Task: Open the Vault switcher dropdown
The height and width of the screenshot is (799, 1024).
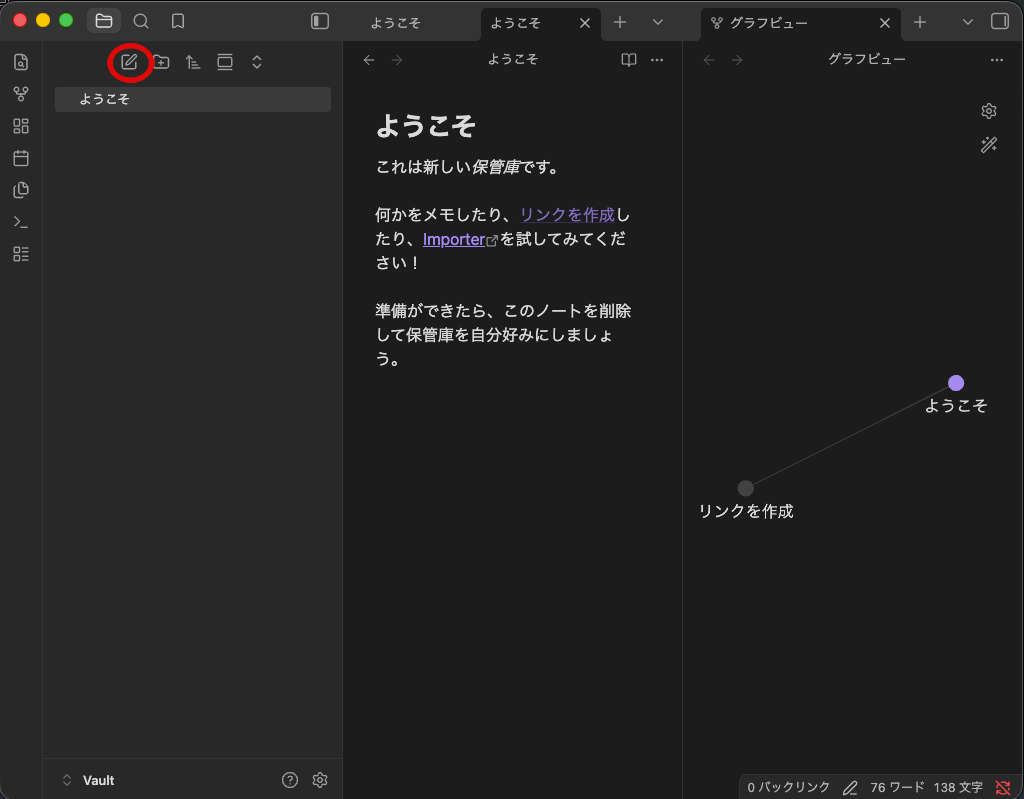Action: 89,780
